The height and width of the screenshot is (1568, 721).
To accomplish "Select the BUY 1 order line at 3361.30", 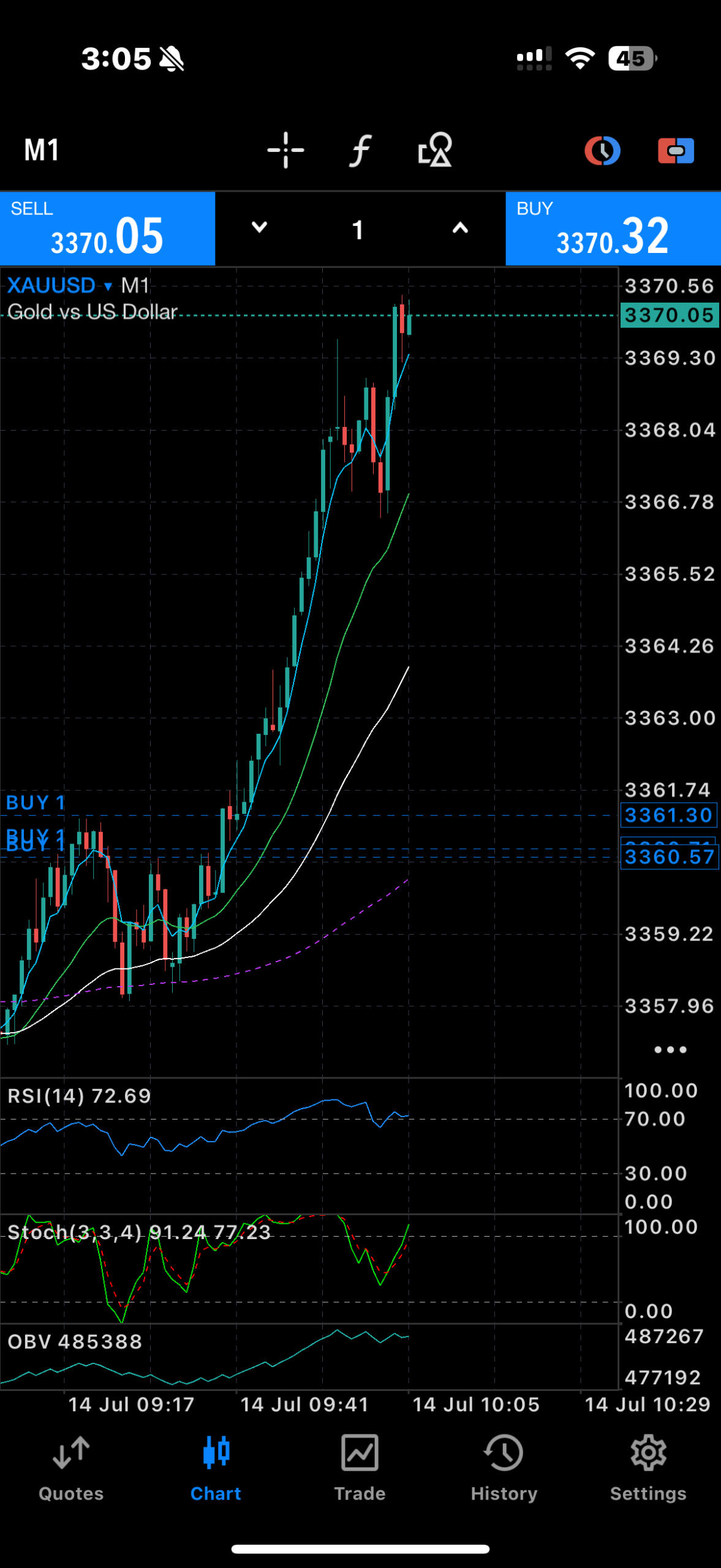I will 36,803.
